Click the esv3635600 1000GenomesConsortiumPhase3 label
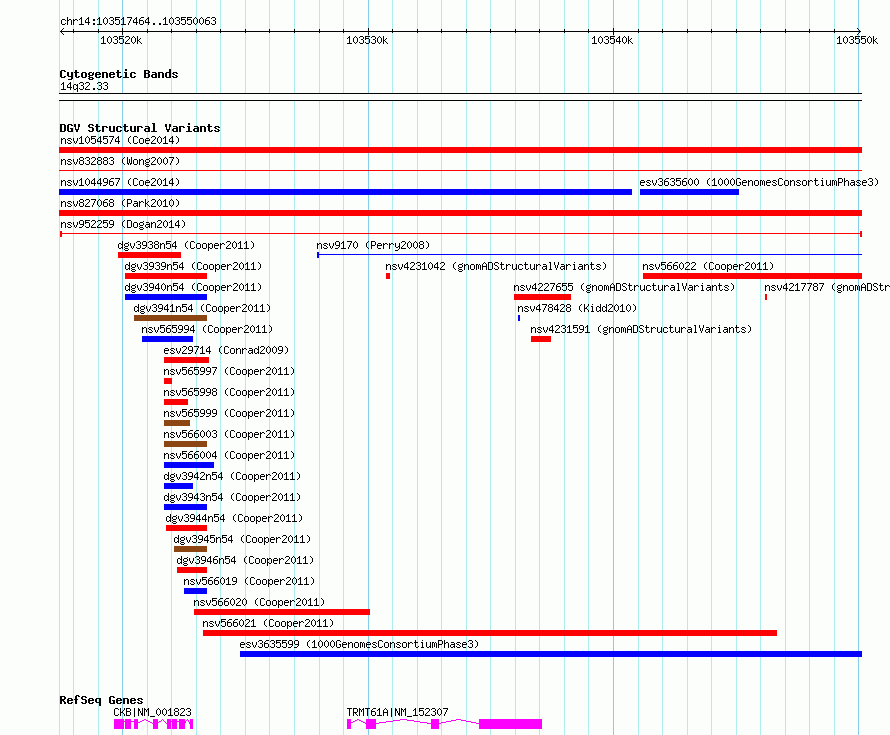The width and height of the screenshot is (890, 735). click(x=759, y=182)
